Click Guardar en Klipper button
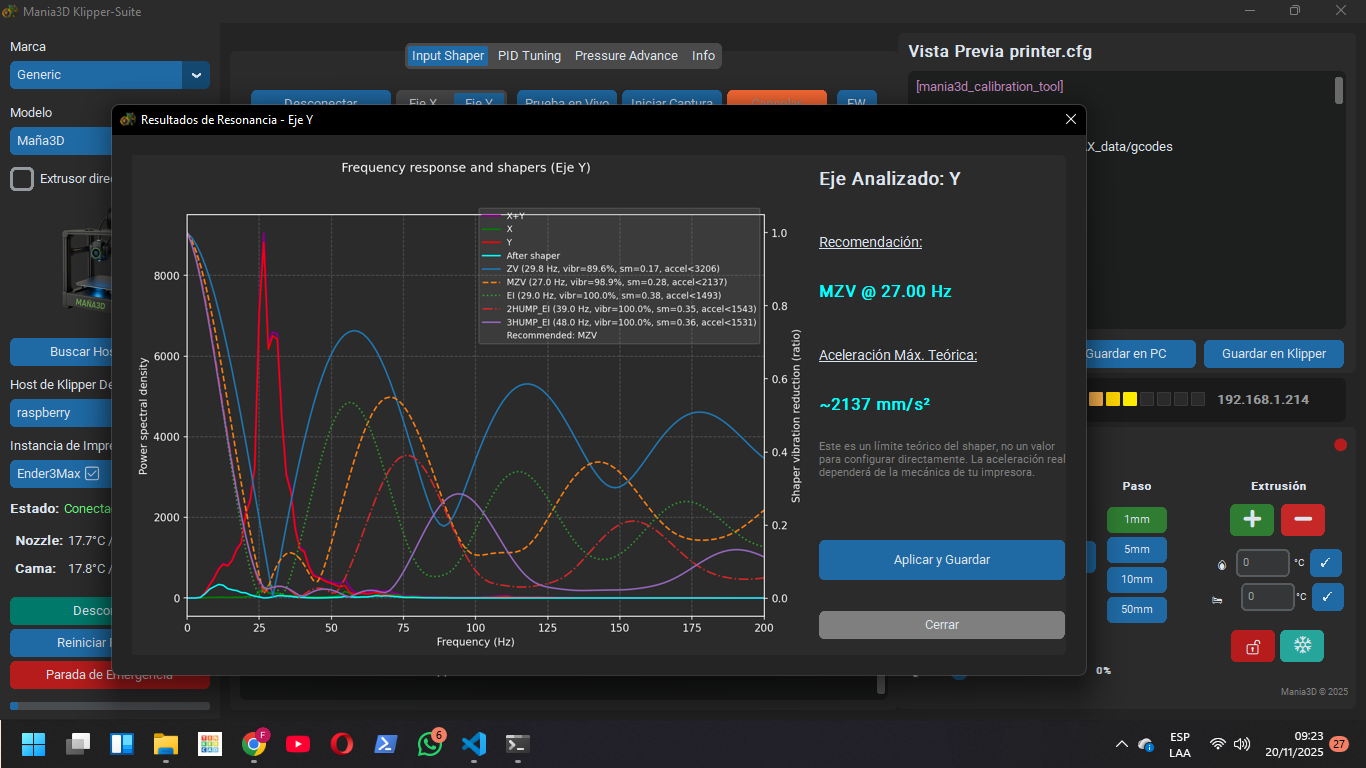This screenshot has width=1366, height=768. click(1273, 353)
